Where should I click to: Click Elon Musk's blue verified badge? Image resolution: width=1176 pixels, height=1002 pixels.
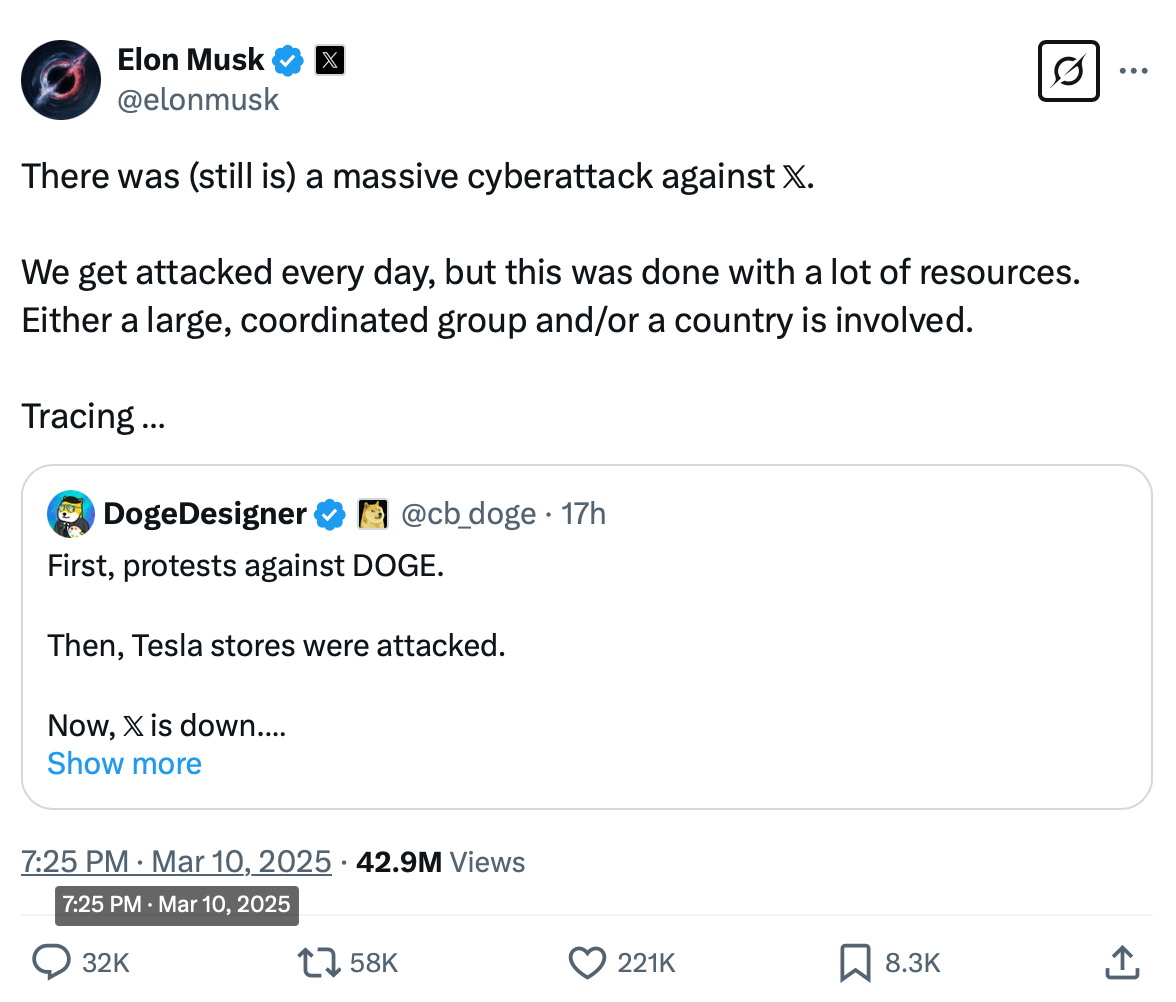pyautogui.click(x=289, y=61)
